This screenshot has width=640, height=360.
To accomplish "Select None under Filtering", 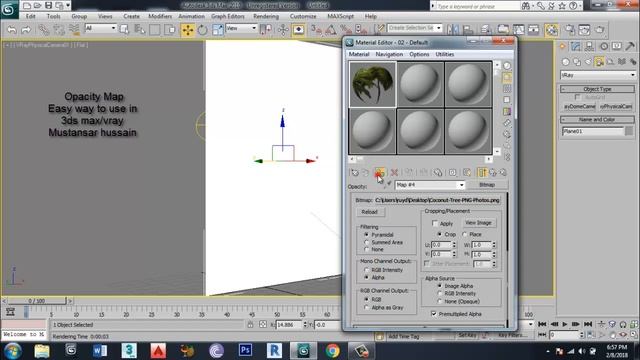I will (x=367, y=249).
